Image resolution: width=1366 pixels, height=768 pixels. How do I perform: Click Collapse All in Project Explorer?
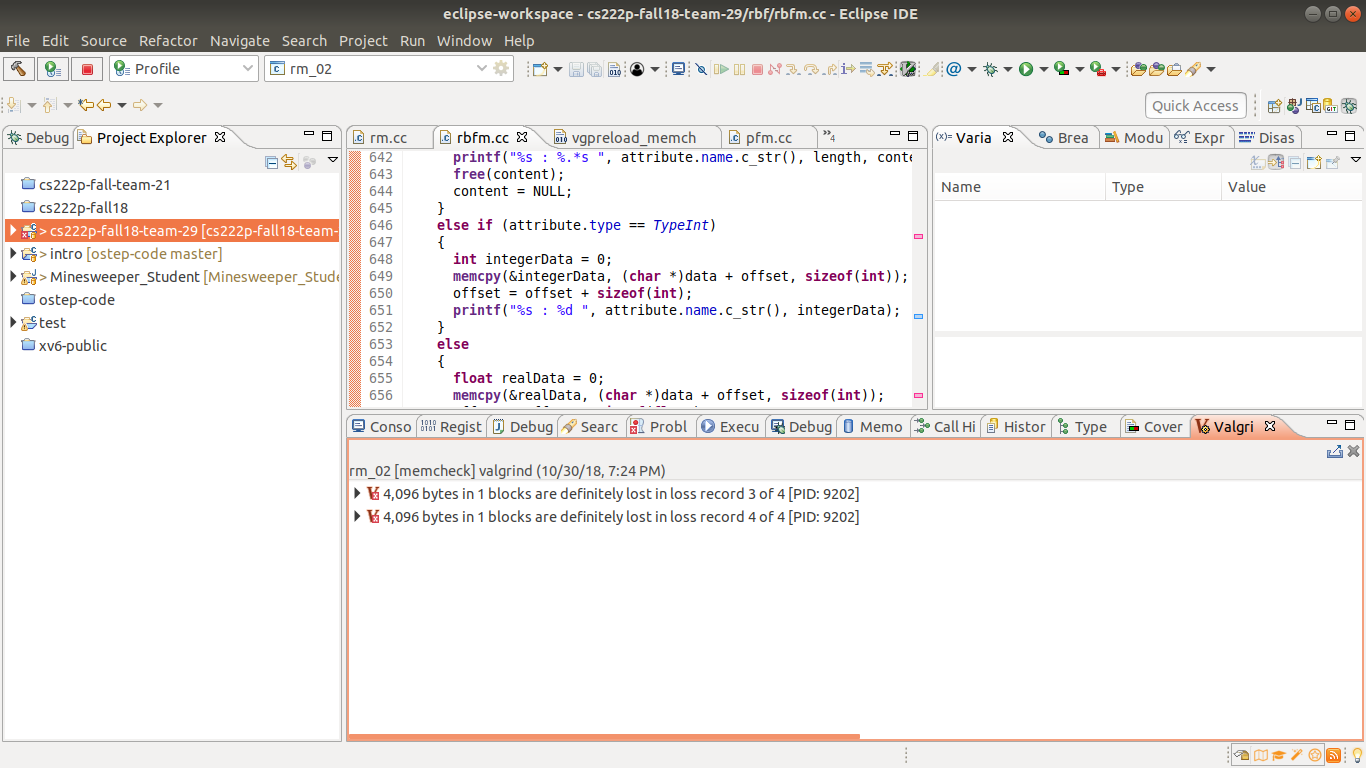[272, 162]
